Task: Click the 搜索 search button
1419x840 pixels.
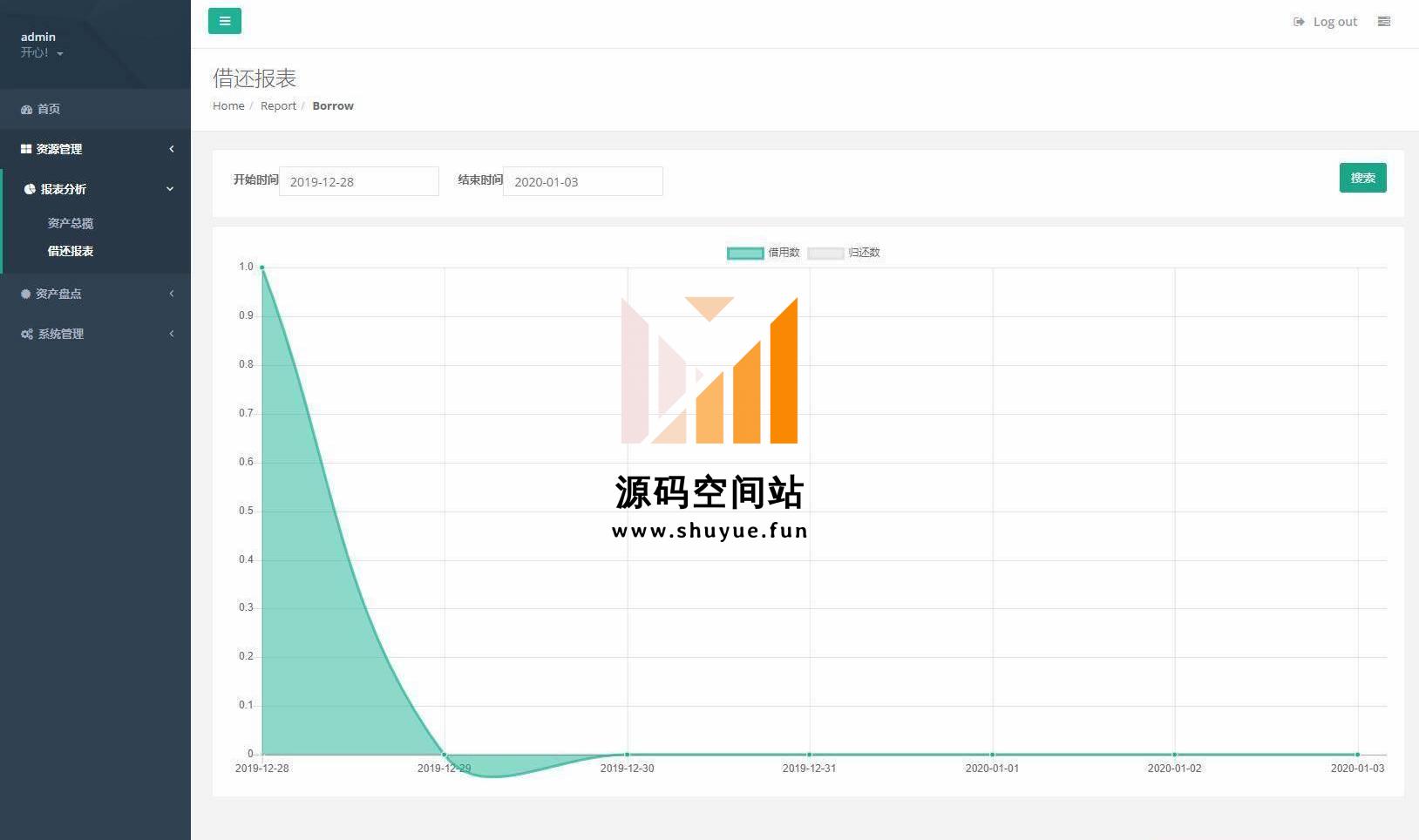Action: (1362, 178)
